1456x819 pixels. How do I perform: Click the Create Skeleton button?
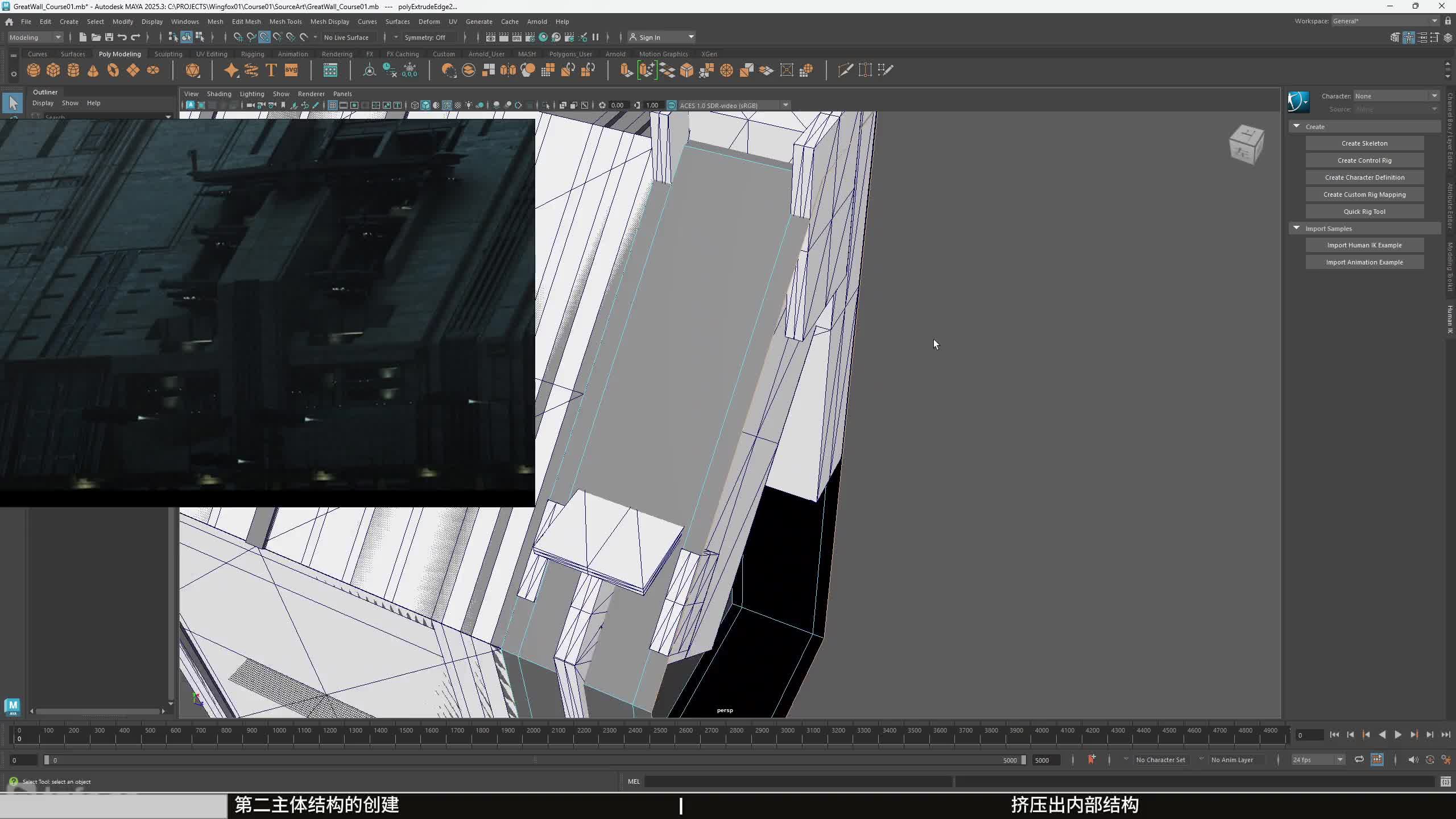tap(1364, 143)
